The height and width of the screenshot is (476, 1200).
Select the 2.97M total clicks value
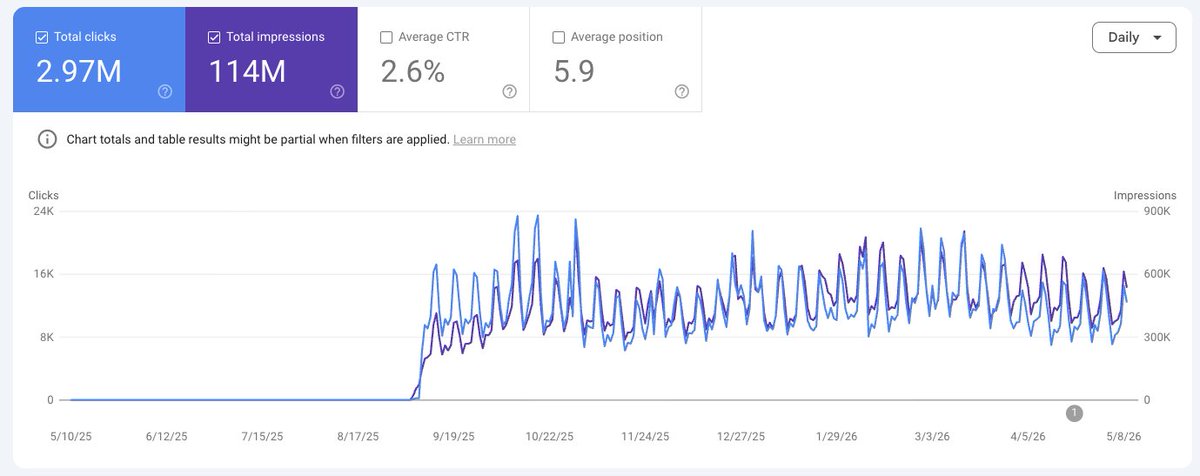click(78, 72)
